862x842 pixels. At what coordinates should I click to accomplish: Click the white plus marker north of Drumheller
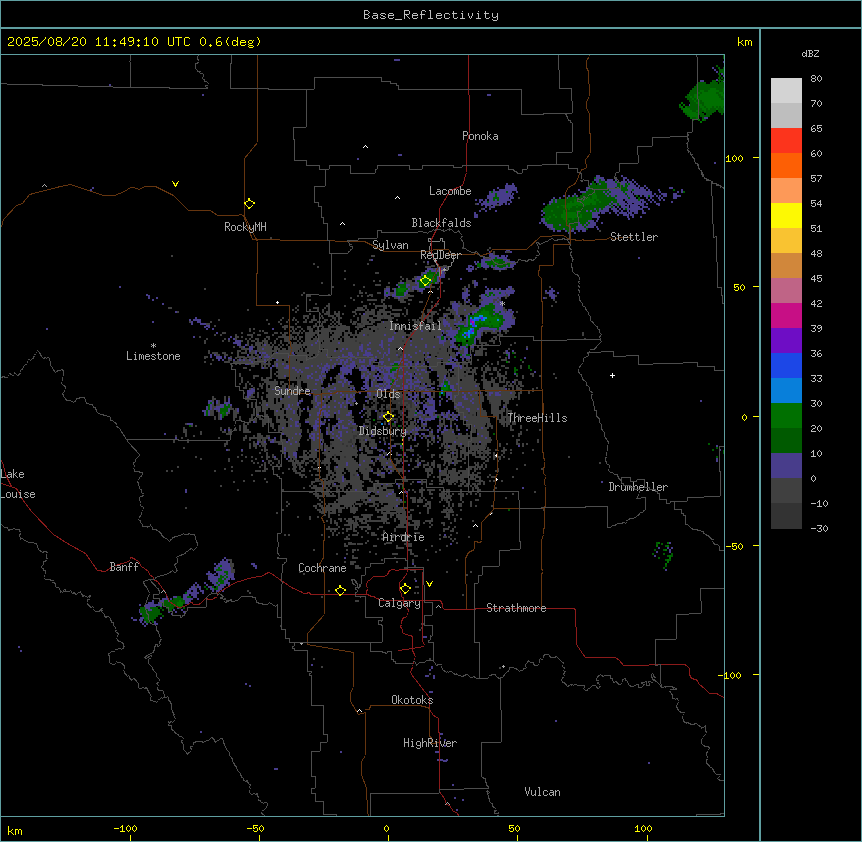coord(612,375)
